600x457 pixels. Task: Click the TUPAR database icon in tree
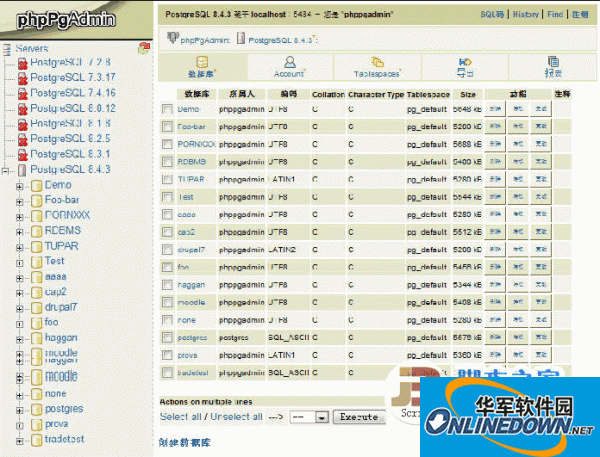[x=36, y=246]
